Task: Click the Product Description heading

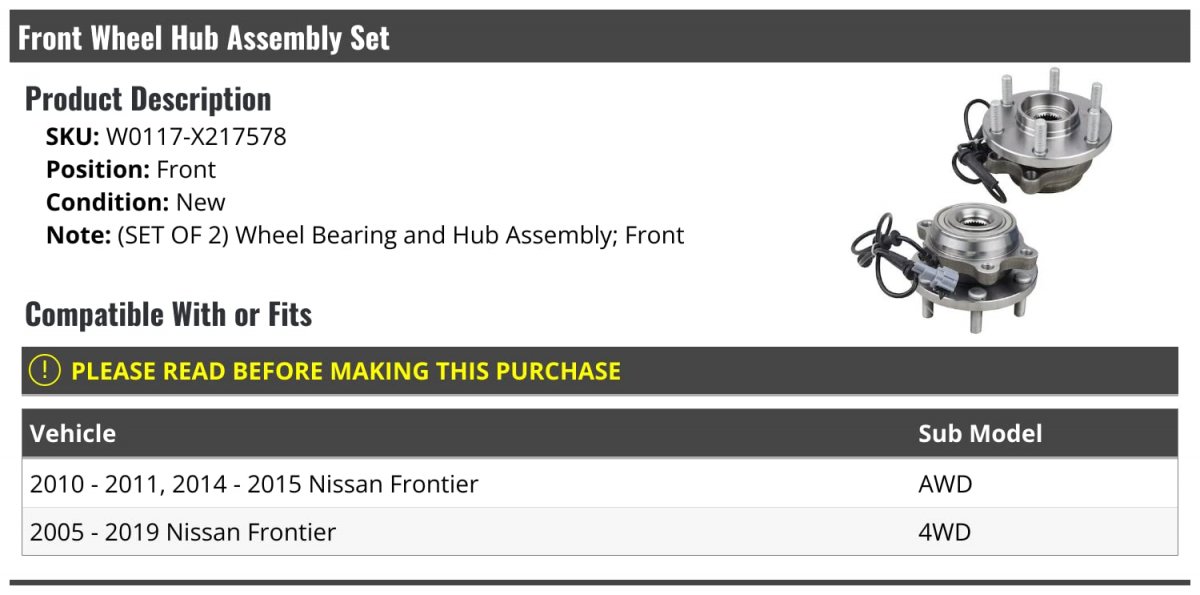Action: [148, 99]
